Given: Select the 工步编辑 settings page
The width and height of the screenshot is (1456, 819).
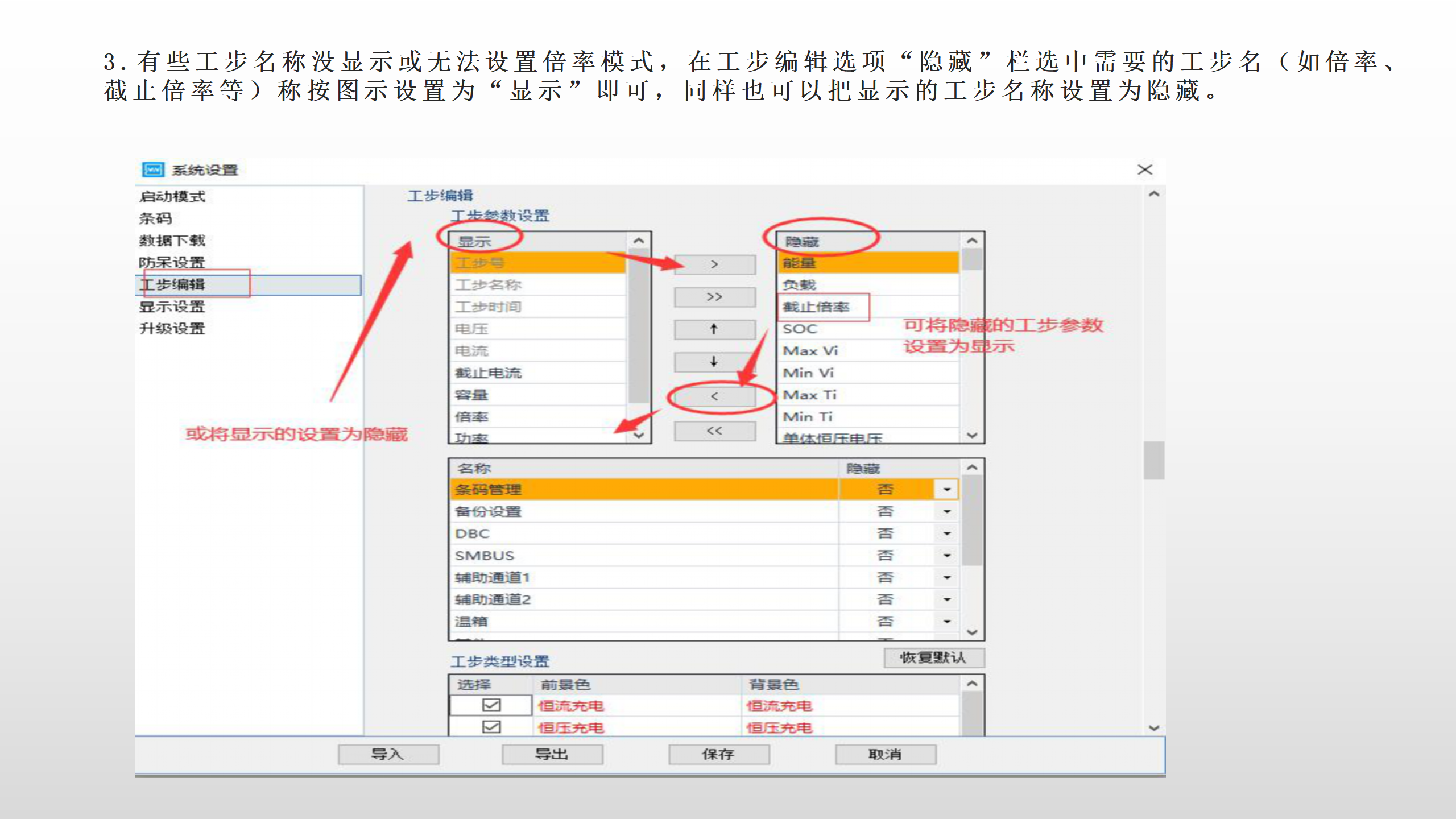Looking at the screenshot, I should [x=249, y=285].
